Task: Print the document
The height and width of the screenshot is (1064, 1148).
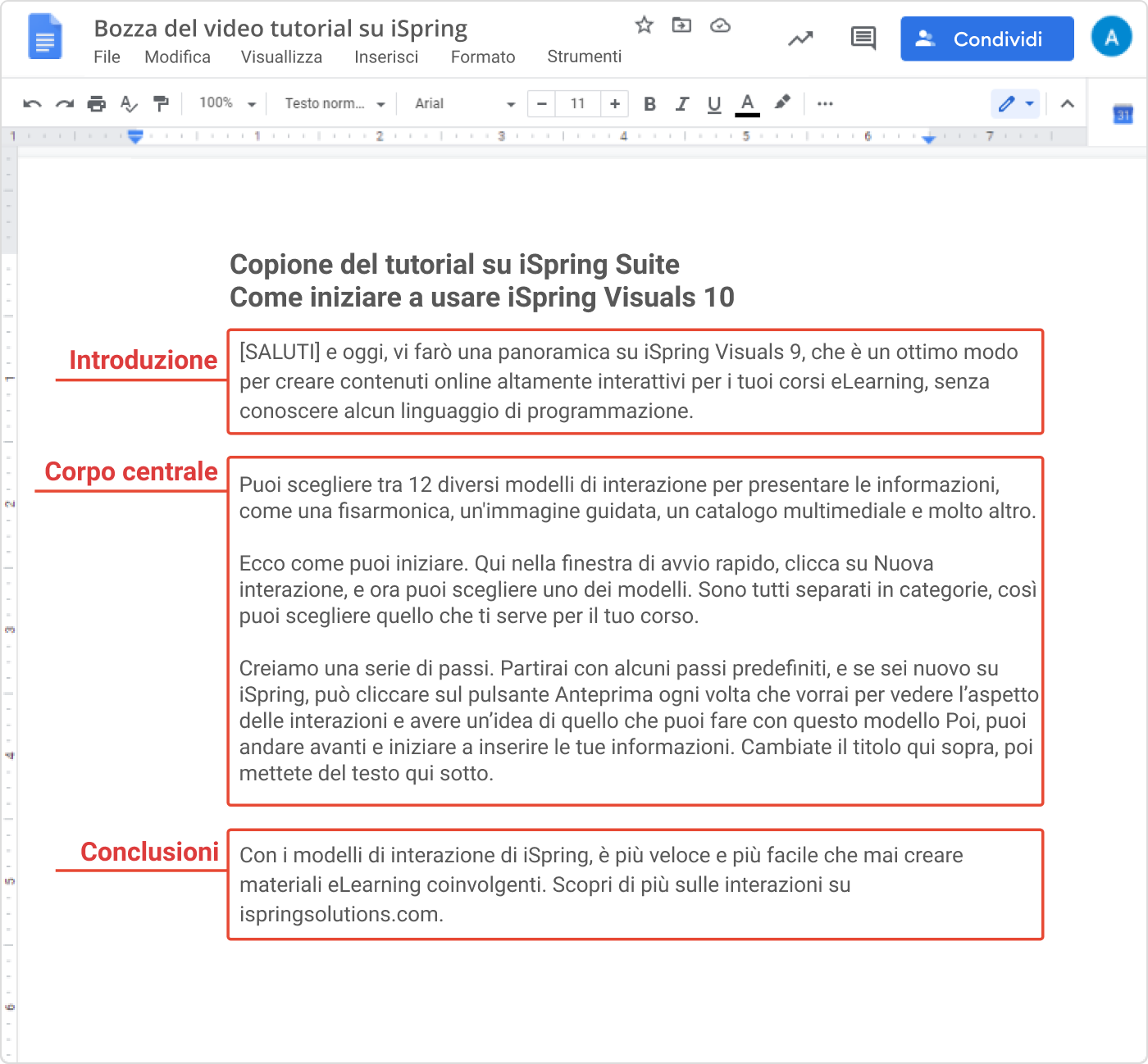Action: pos(97,104)
